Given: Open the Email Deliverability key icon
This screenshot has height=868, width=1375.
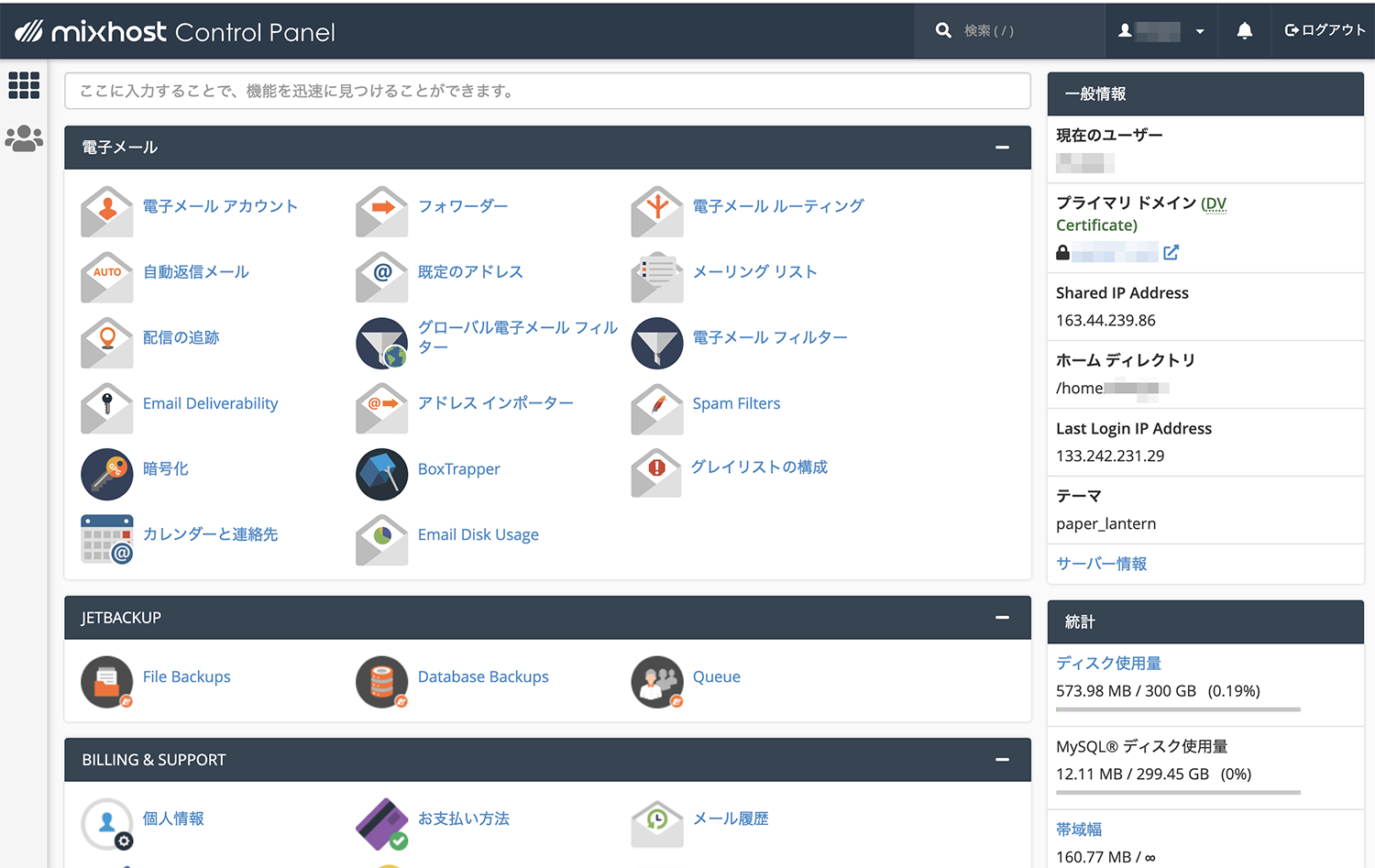Looking at the screenshot, I should pyautogui.click(x=107, y=408).
